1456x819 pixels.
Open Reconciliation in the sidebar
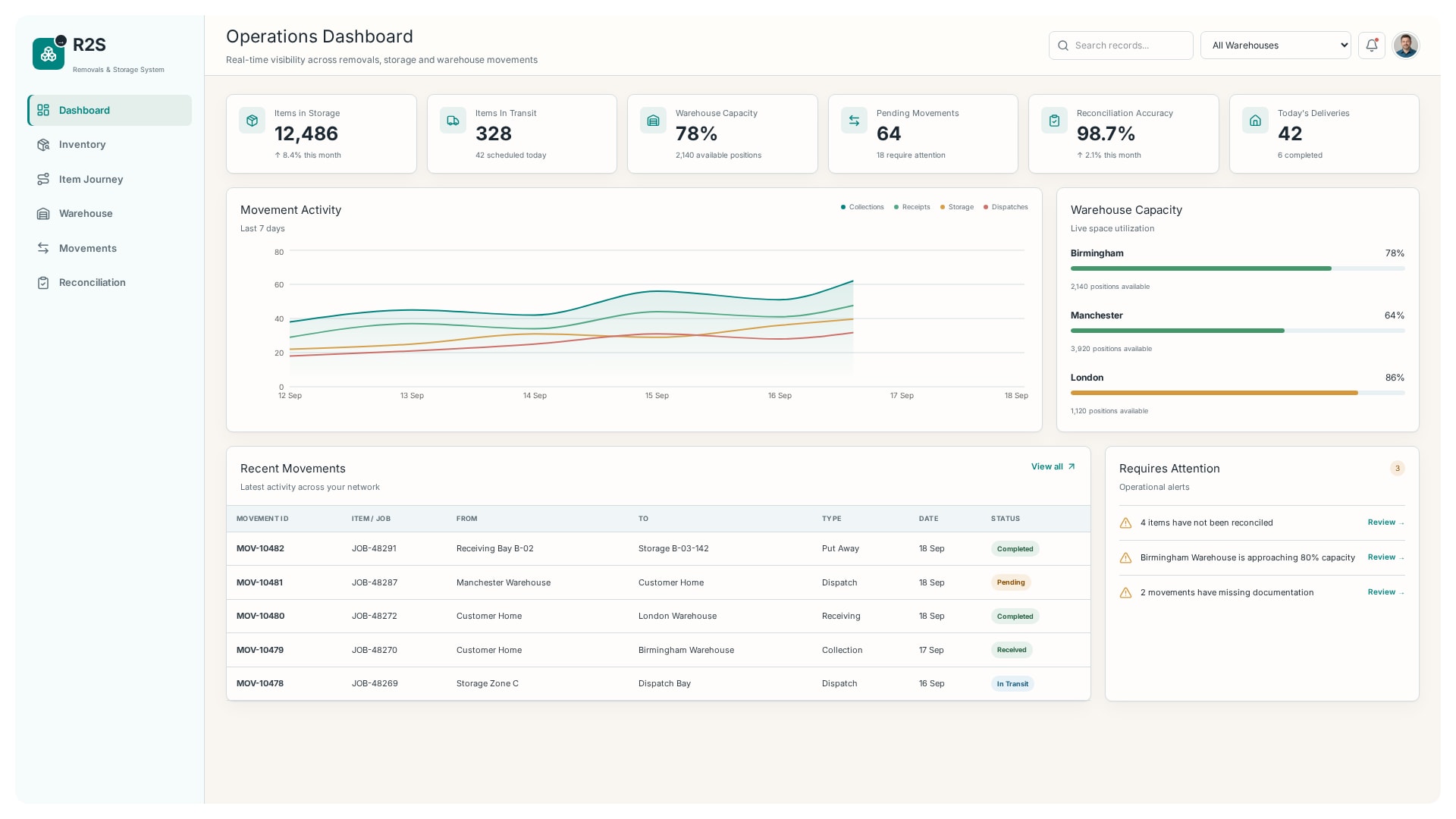pos(110,283)
